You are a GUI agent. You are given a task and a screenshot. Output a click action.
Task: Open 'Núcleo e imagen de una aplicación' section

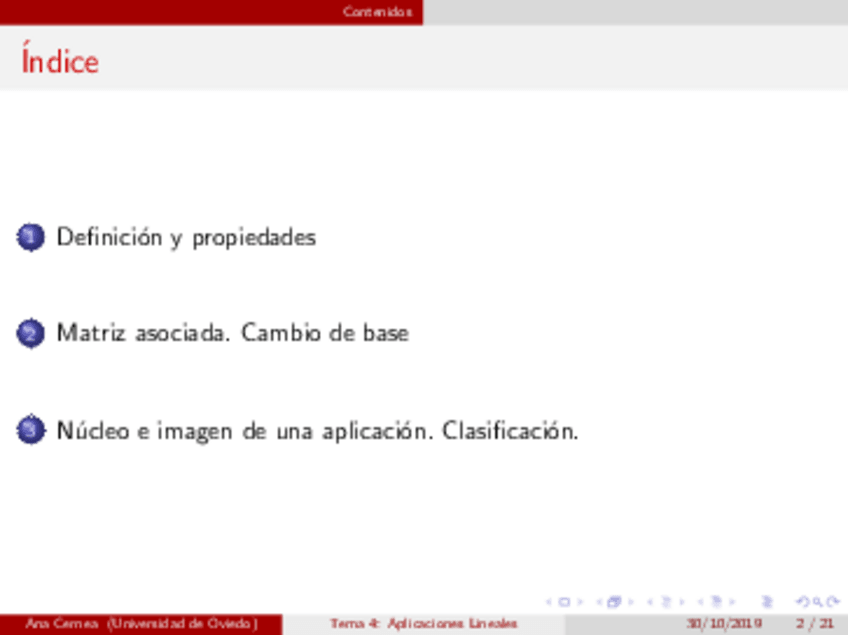317,432
